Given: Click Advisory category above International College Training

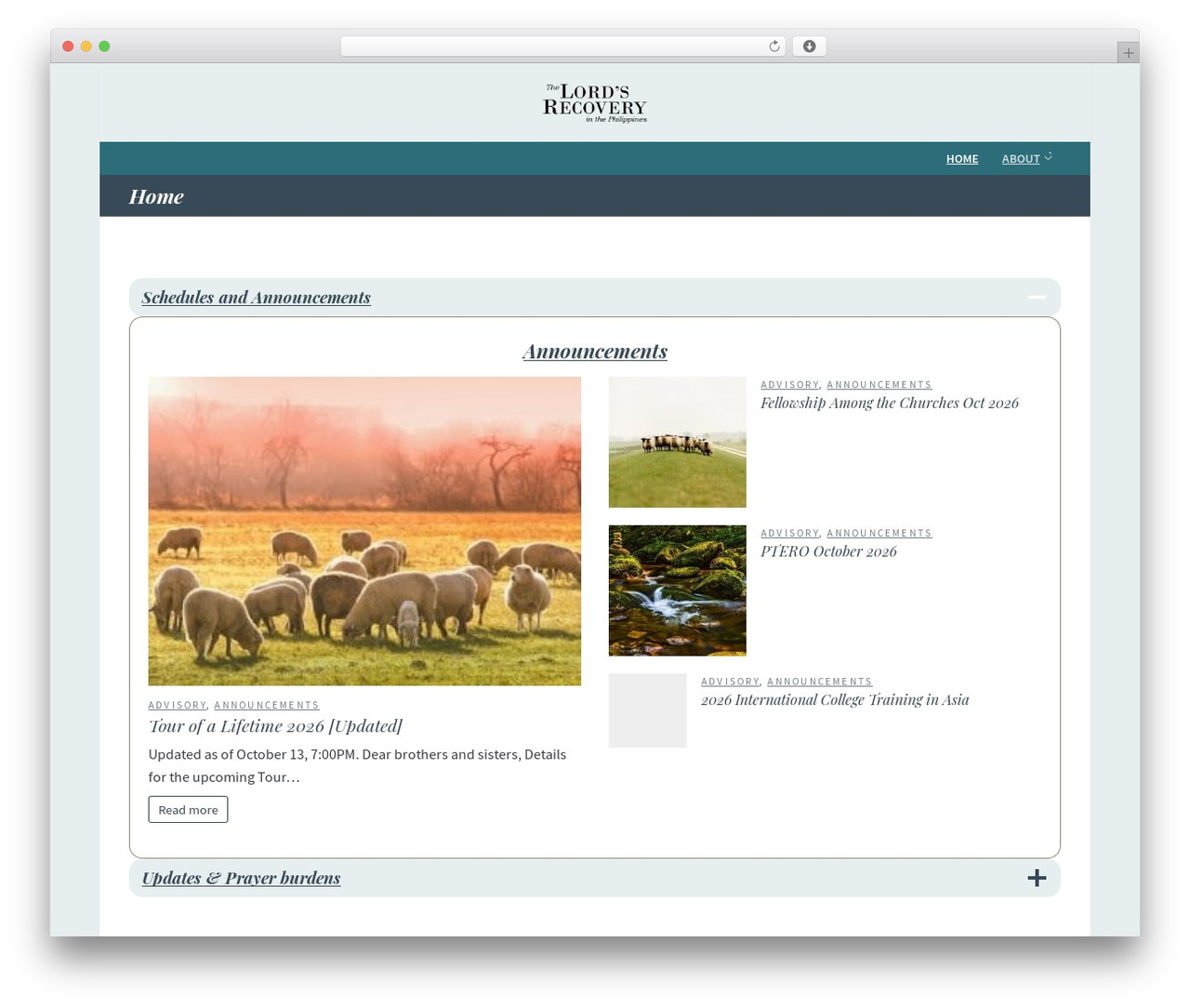Looking at the screenshot, I should pyautogui.click(x=730, y=683).
